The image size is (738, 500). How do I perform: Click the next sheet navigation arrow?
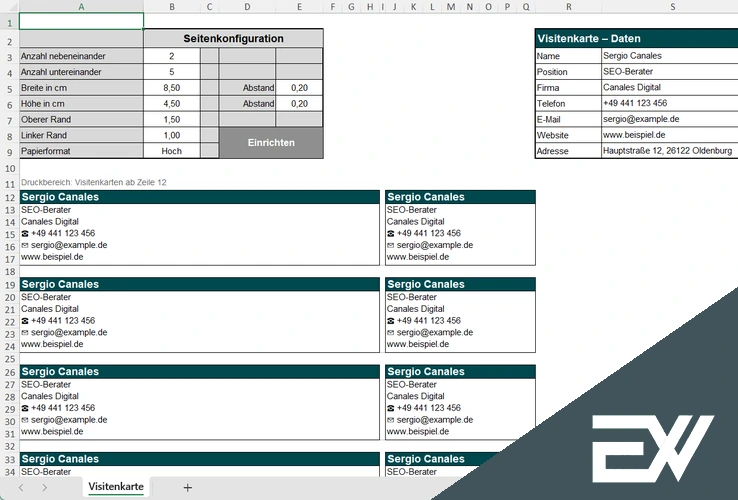coord(45,487)
